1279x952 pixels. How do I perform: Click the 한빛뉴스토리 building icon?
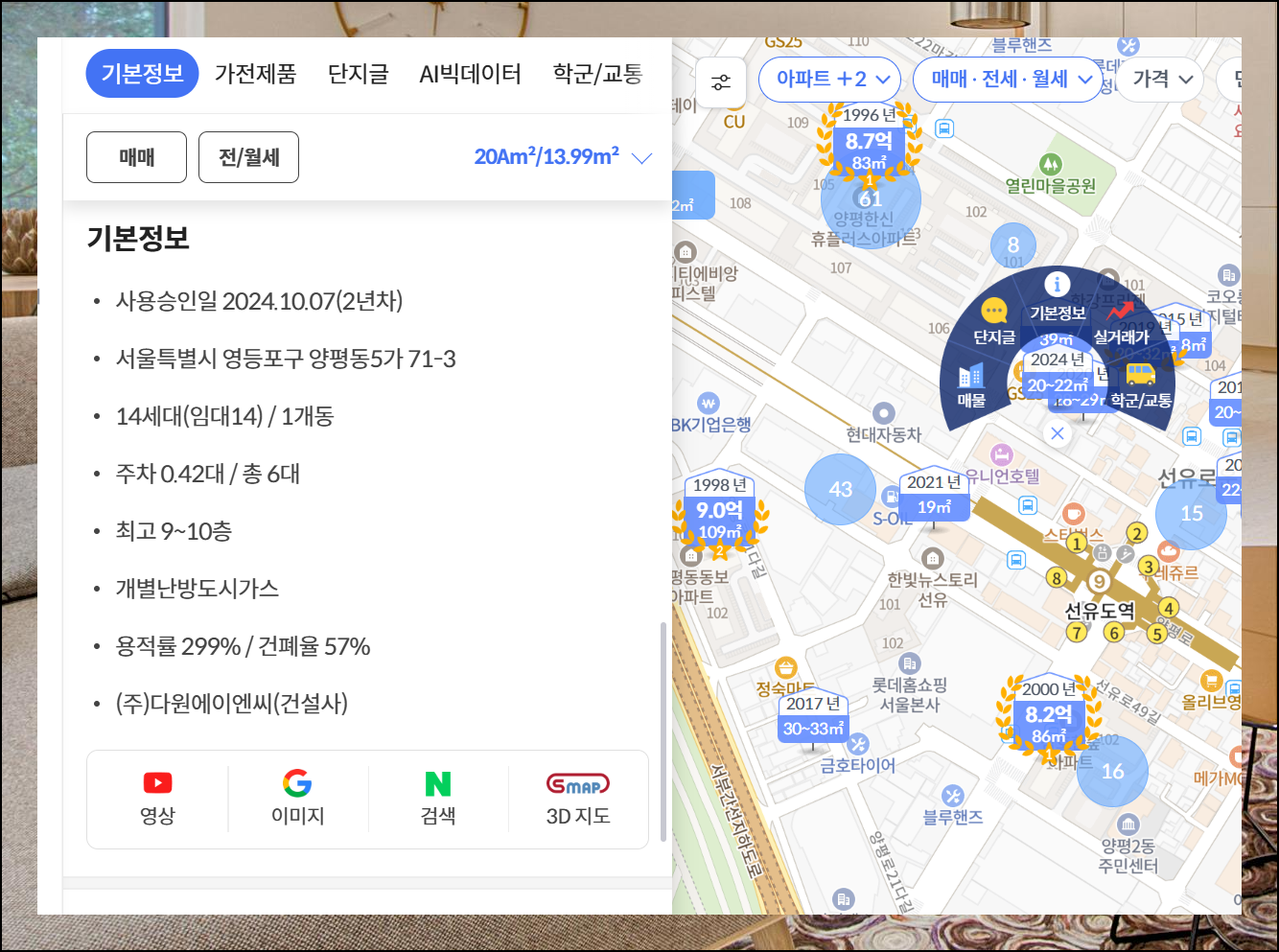tap(932, 558)
